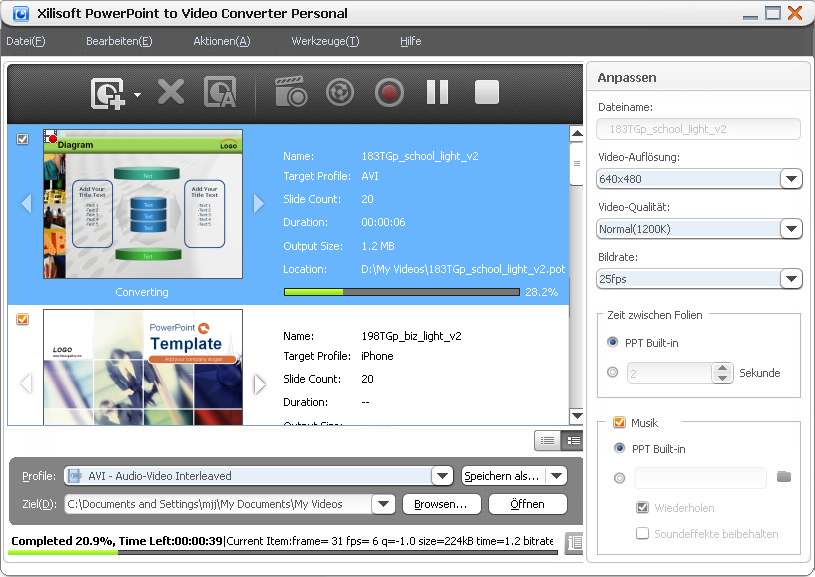
Task: Click the clapperboard camera snapshot icon
Action: point(291,92)
